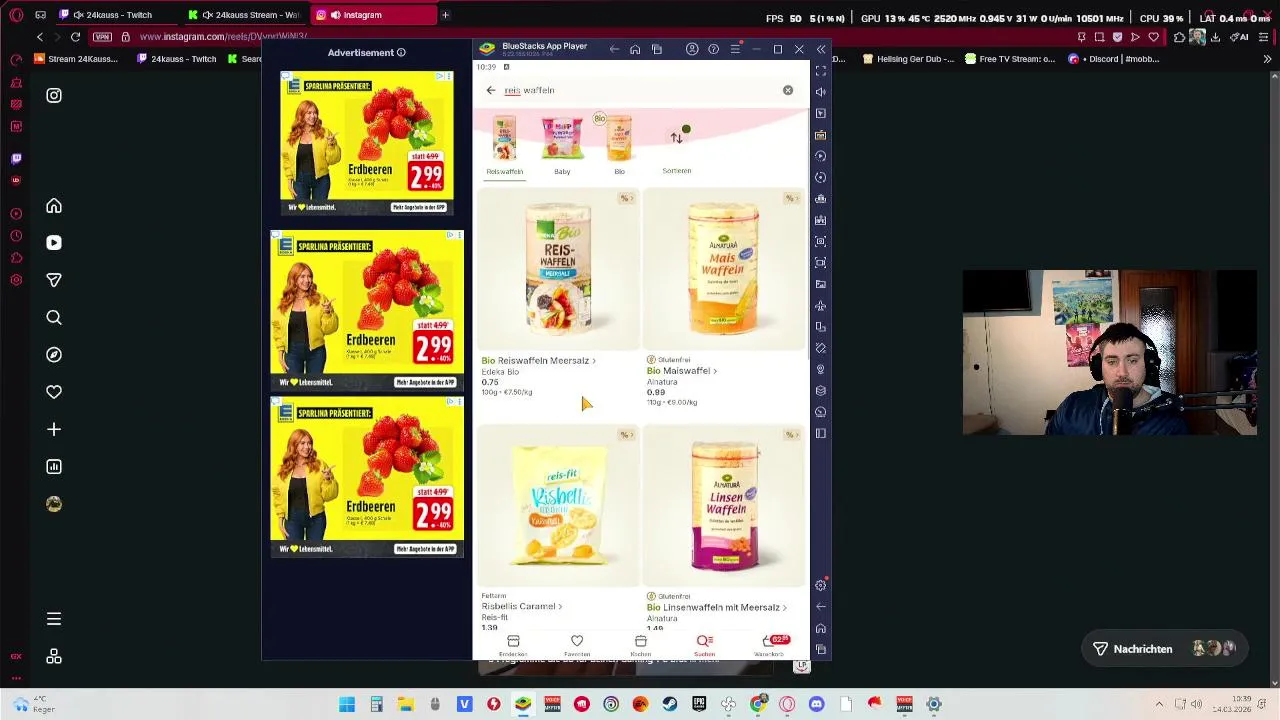Click the Android home icon in BlueStacks sidebar
This screenshot has width=1280, height=720.
tap(821, 628)
